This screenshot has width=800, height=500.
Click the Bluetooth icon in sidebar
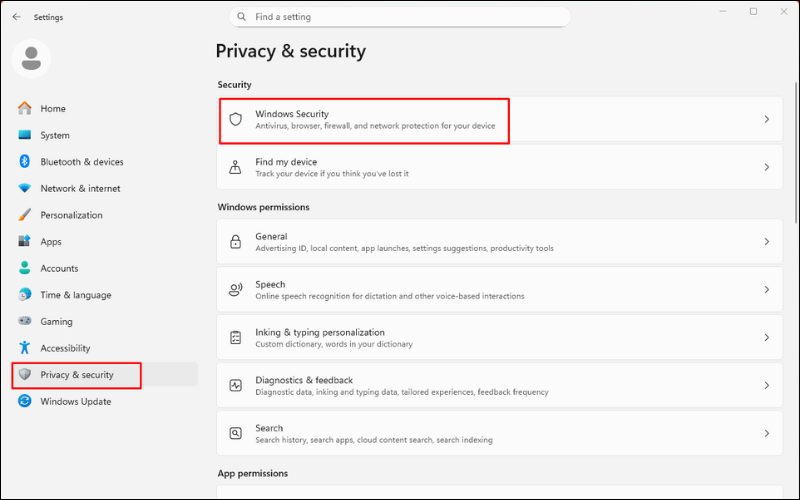tap(24, 161)
